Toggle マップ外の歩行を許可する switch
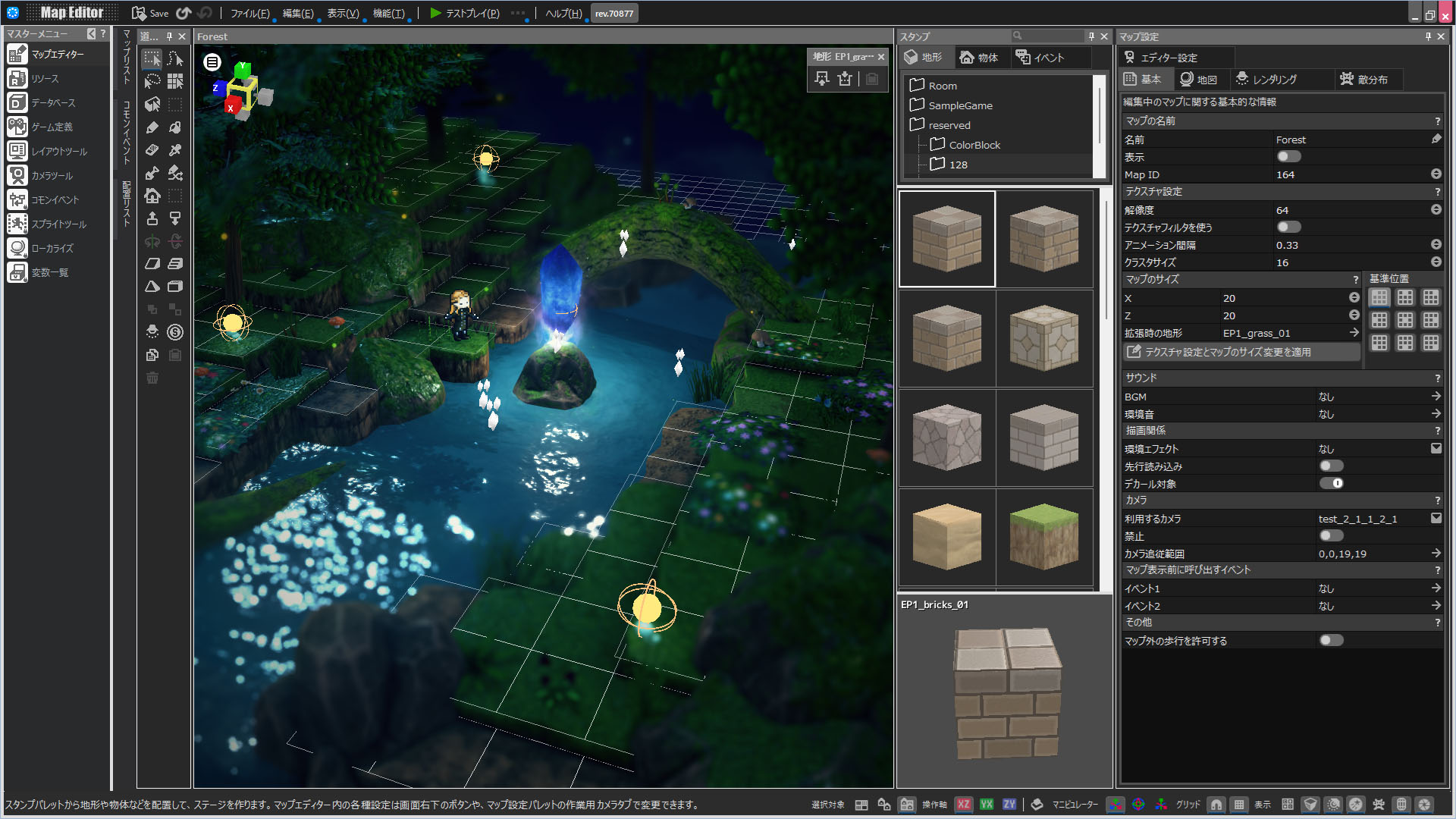 [1331, 641]
